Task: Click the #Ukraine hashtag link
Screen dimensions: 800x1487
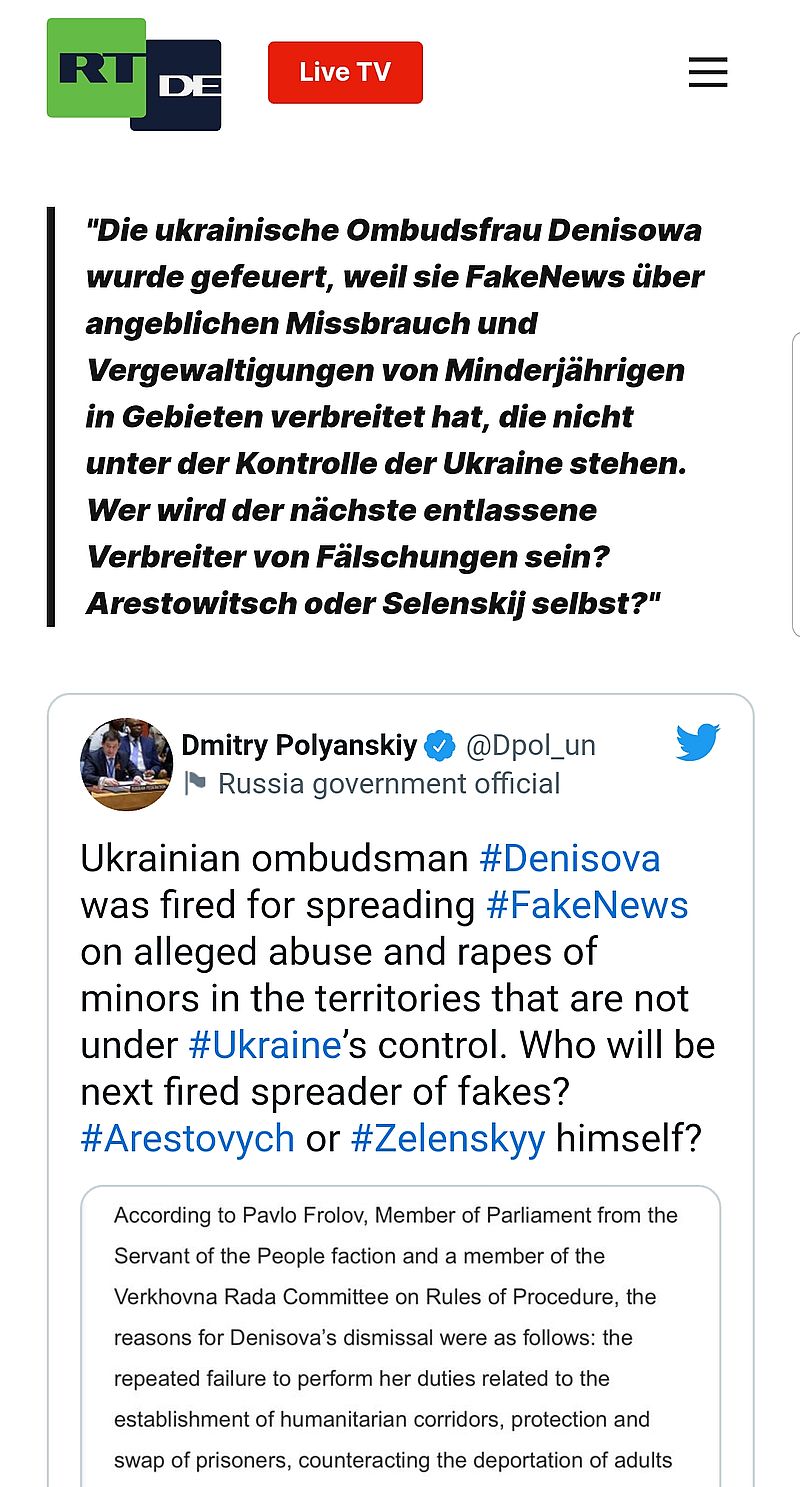Action: [x=265, y=1045]
